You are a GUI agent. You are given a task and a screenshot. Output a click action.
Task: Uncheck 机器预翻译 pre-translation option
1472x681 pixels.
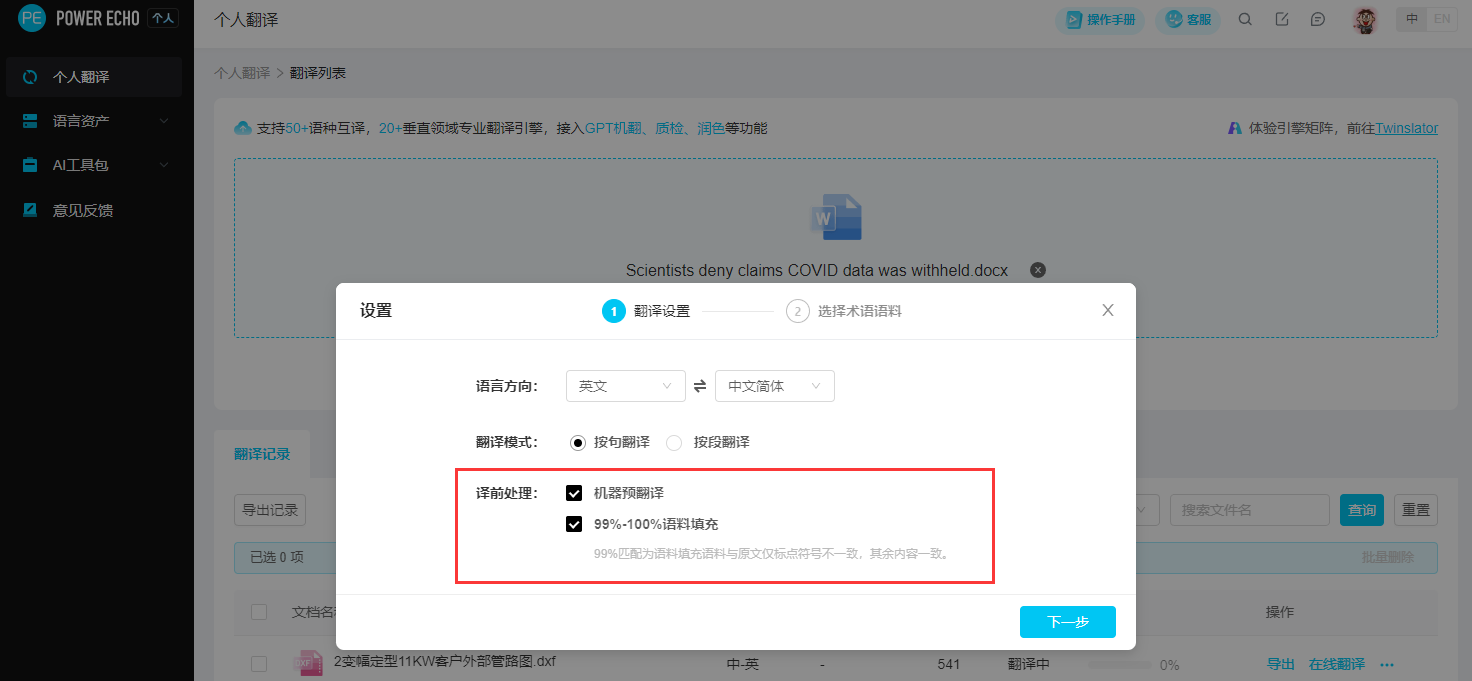pyautogui.click(x=574, y=492)
